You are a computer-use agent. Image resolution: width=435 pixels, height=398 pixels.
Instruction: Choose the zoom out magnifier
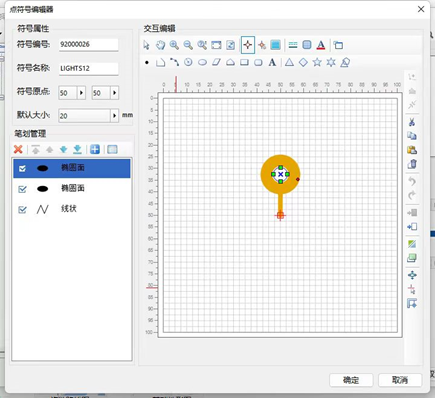[x=188, y=45]
